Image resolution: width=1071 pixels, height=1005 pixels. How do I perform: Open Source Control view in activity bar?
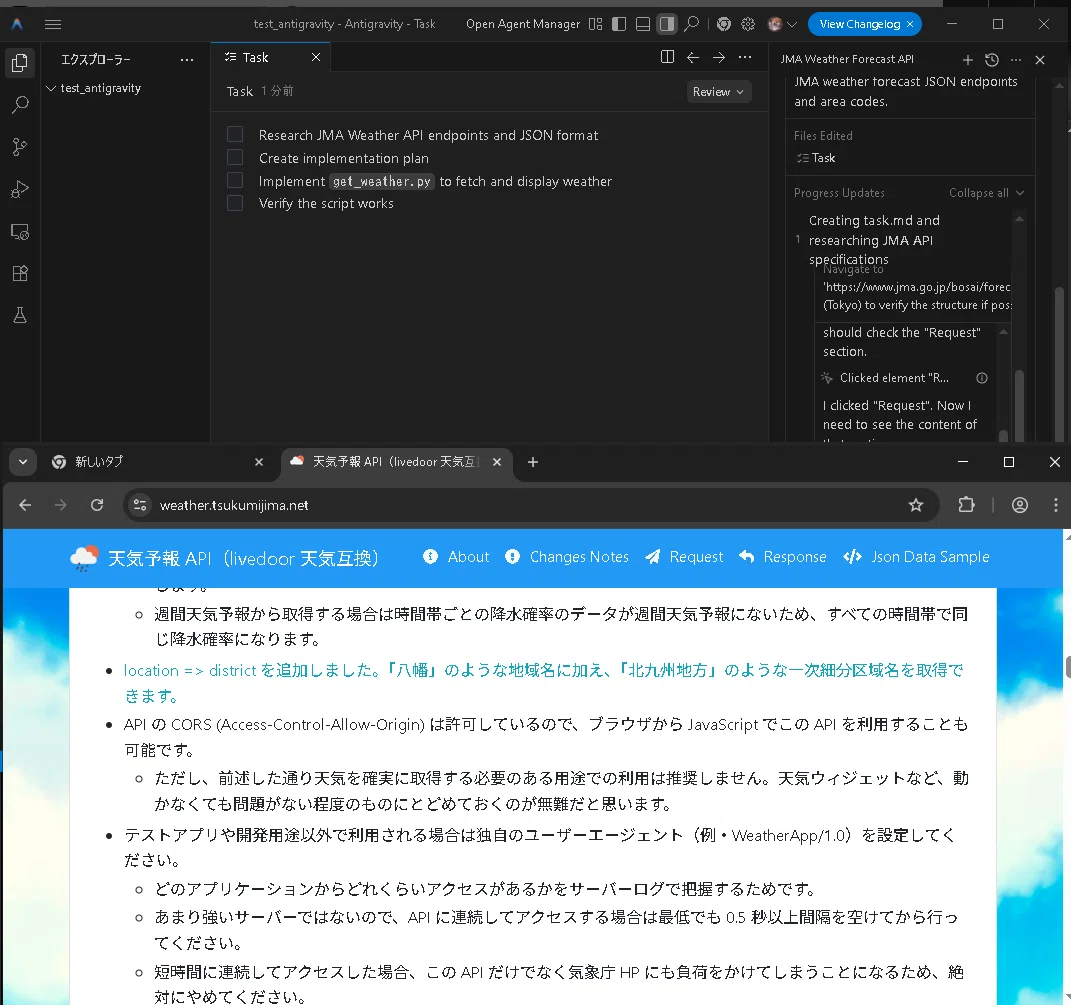click(20, 147)
